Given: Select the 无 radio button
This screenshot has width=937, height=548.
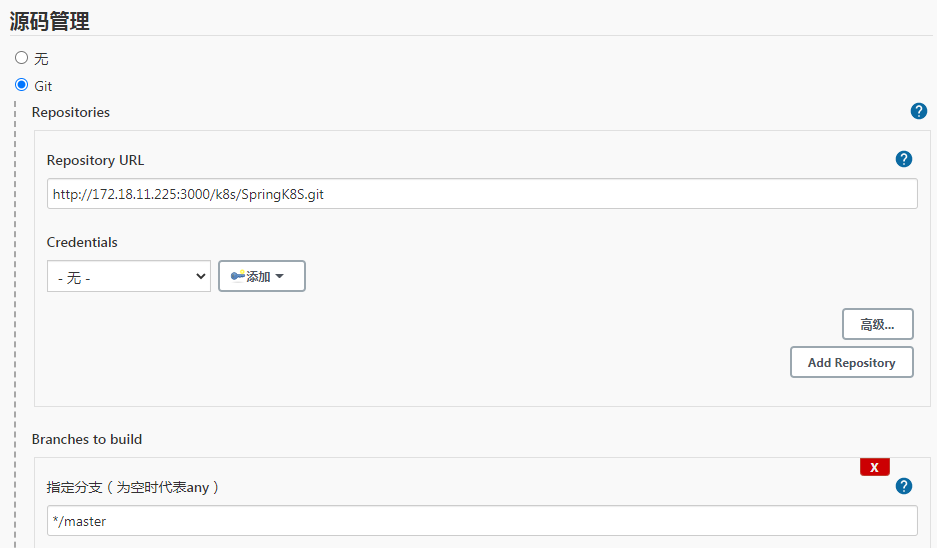Looking at the screenshot, I should click(x=22, y=58).
